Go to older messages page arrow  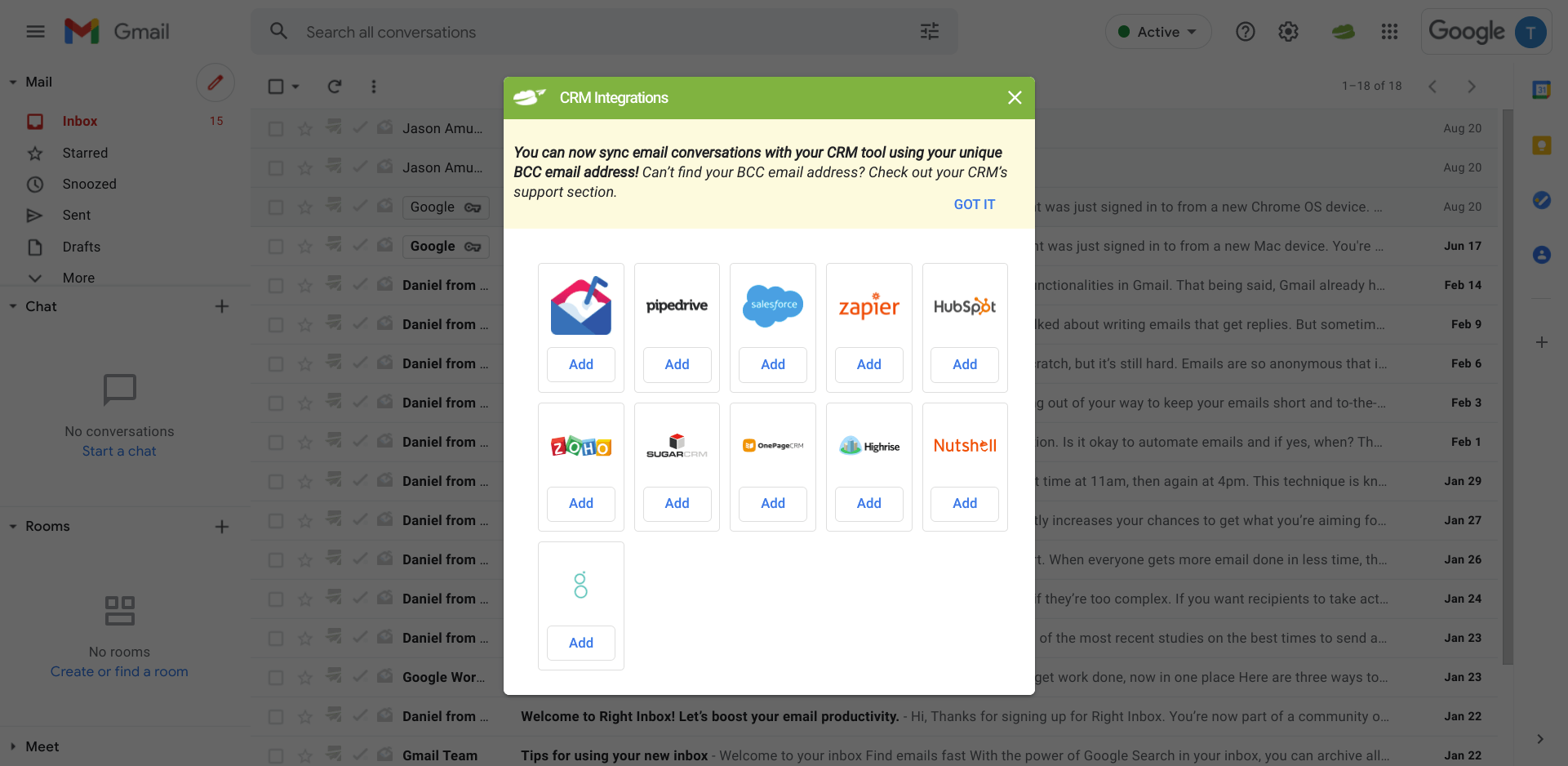(x=1472, y=87)
